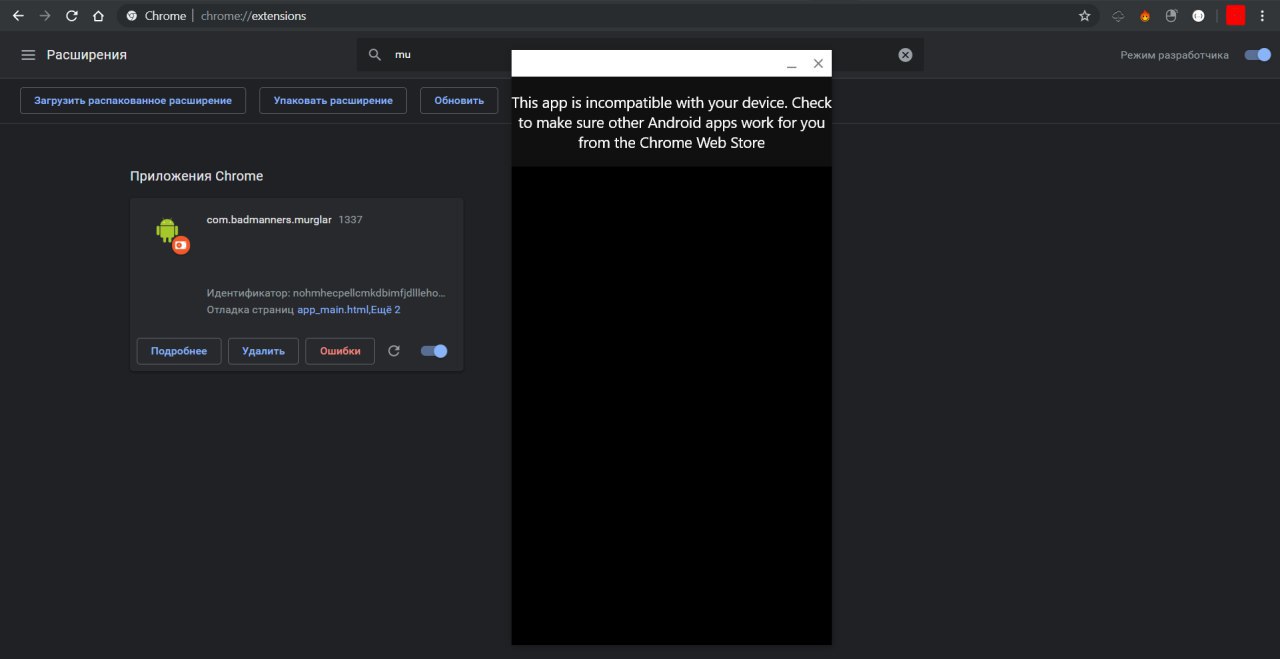The height and width of the screenshot is (659, 1280).
Task: Click the incompatible device message text
Action: click(671, 122)
